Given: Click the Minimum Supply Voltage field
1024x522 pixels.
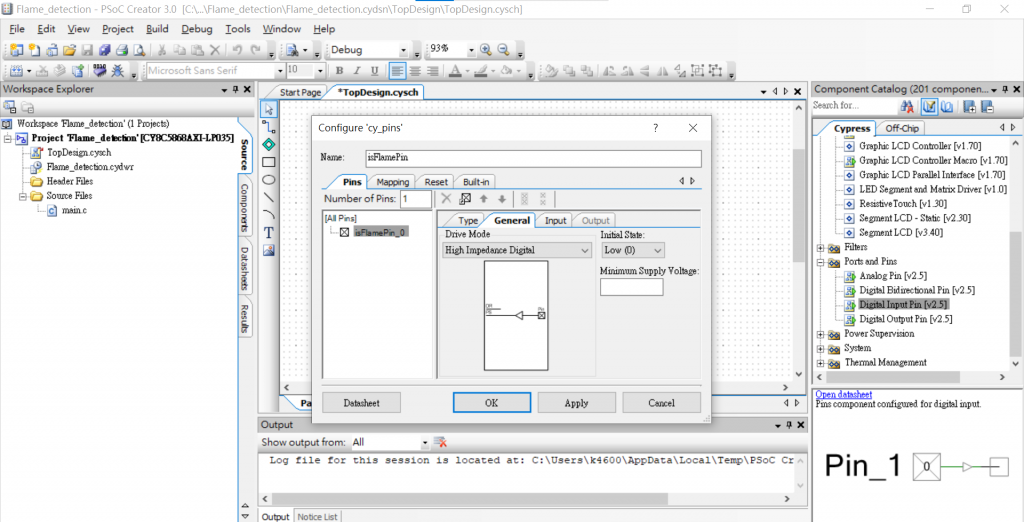Looking at the screenshot, I should tap(632, 287).
